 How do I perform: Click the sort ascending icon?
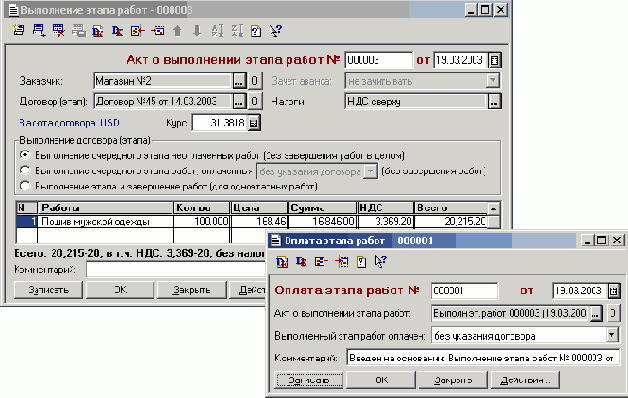217,31
